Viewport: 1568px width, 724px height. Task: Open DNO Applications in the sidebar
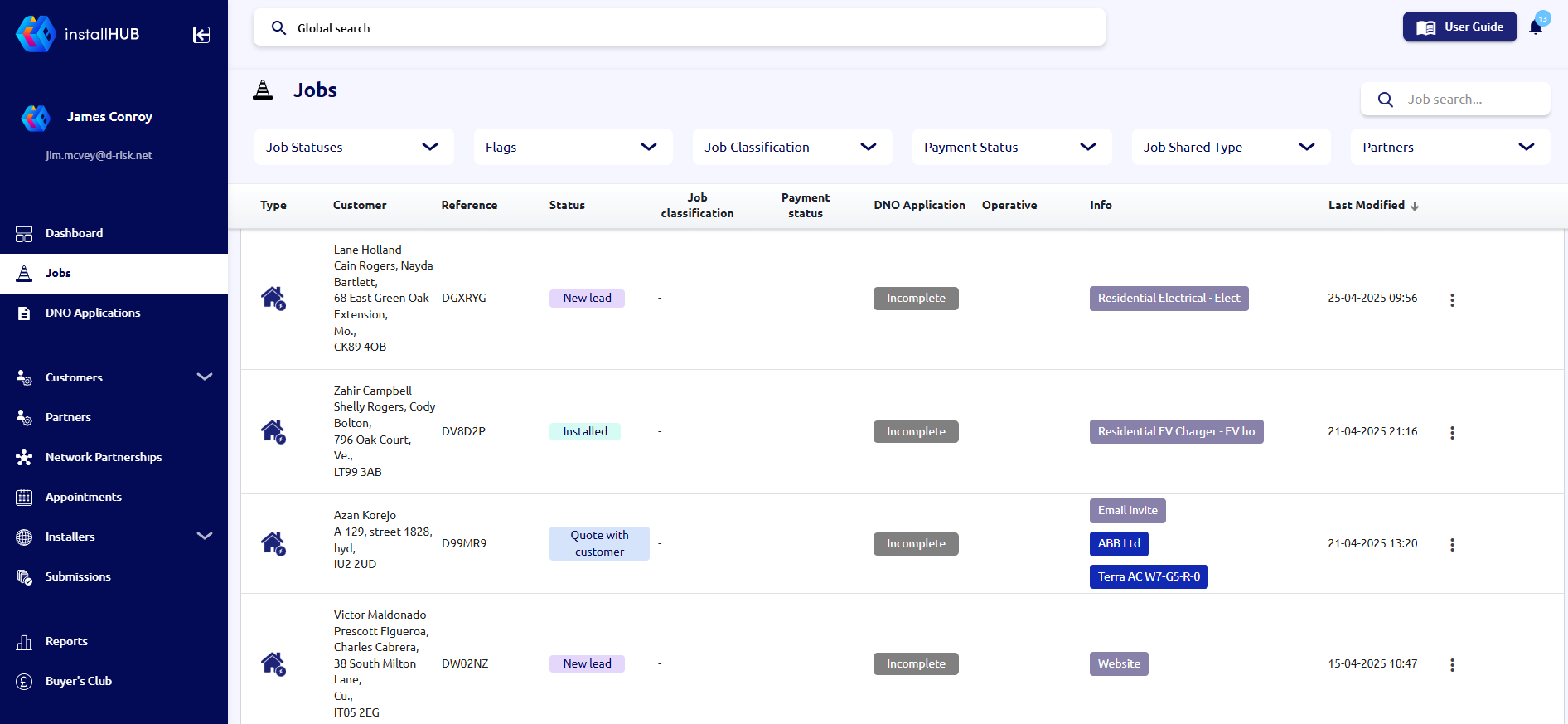click(x=92, y=313)
